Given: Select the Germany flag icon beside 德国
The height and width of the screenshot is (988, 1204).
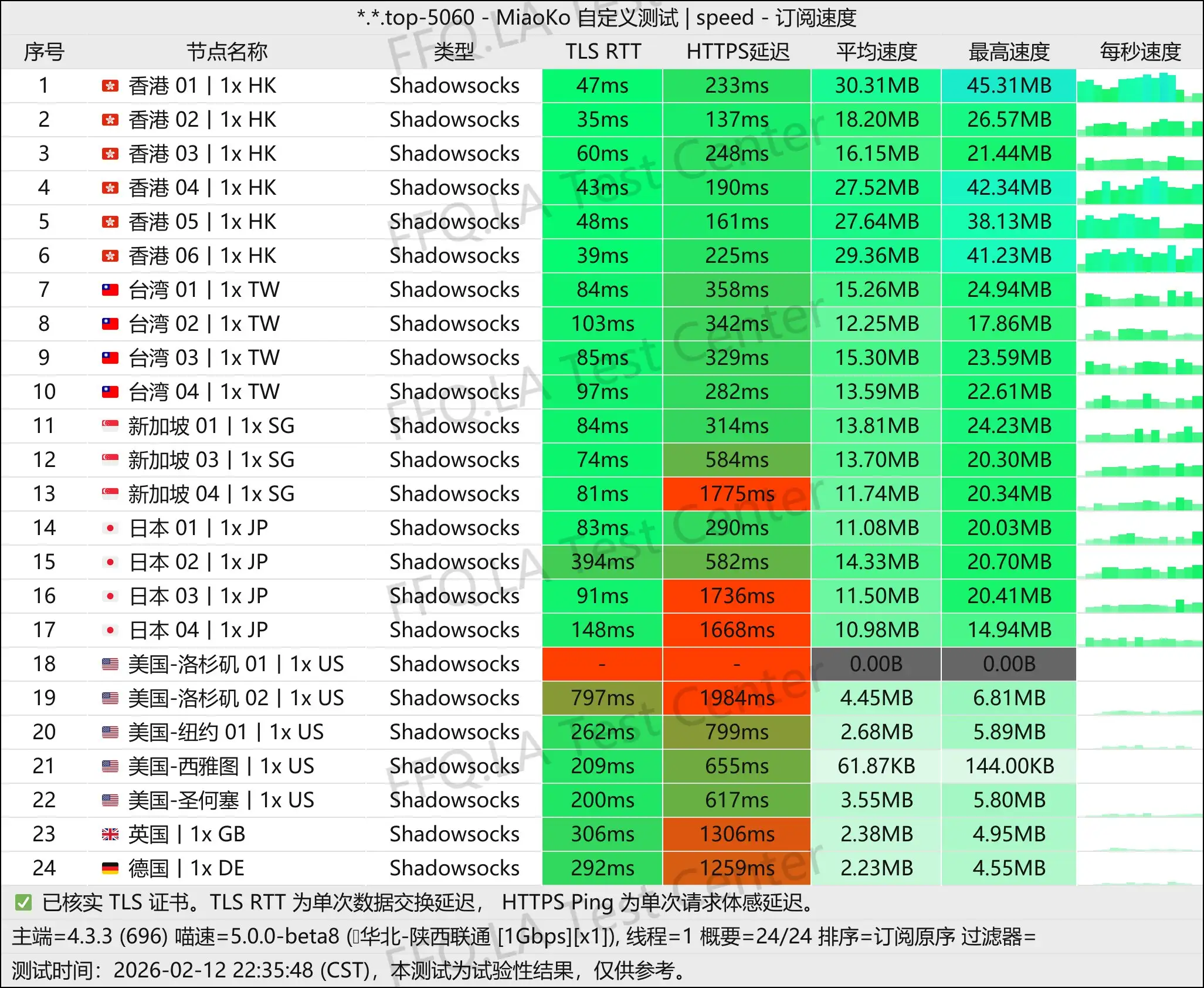Looking at the screenshot, I should pyautogui.click(x=109, y=868).
